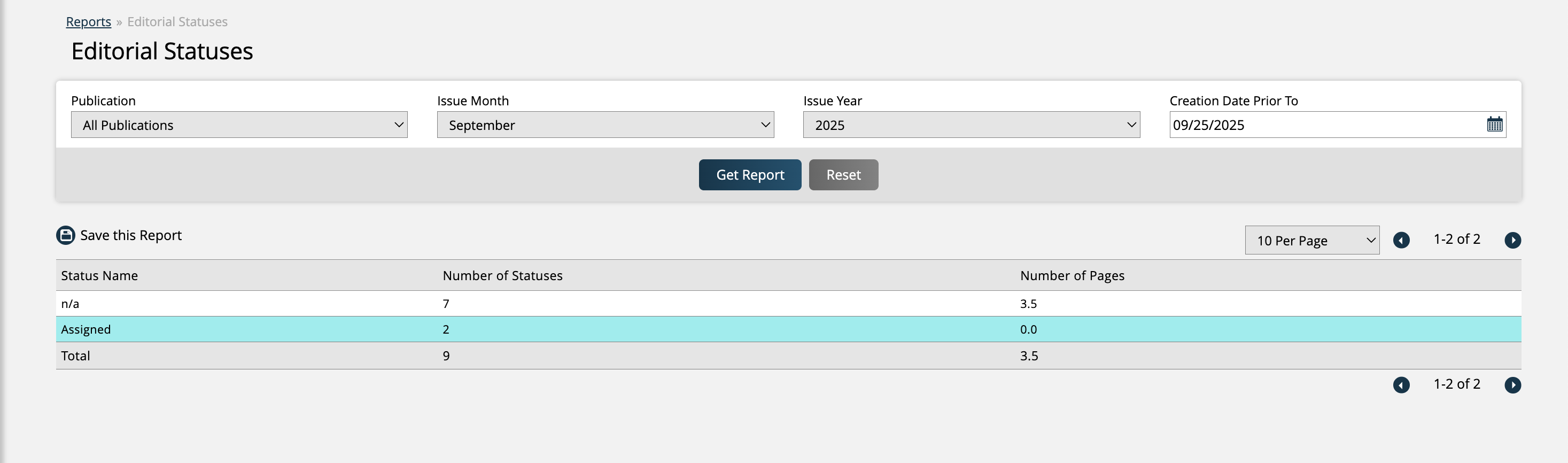
Task: Open the calendar date picker icon
Action: click(1494, 124)
